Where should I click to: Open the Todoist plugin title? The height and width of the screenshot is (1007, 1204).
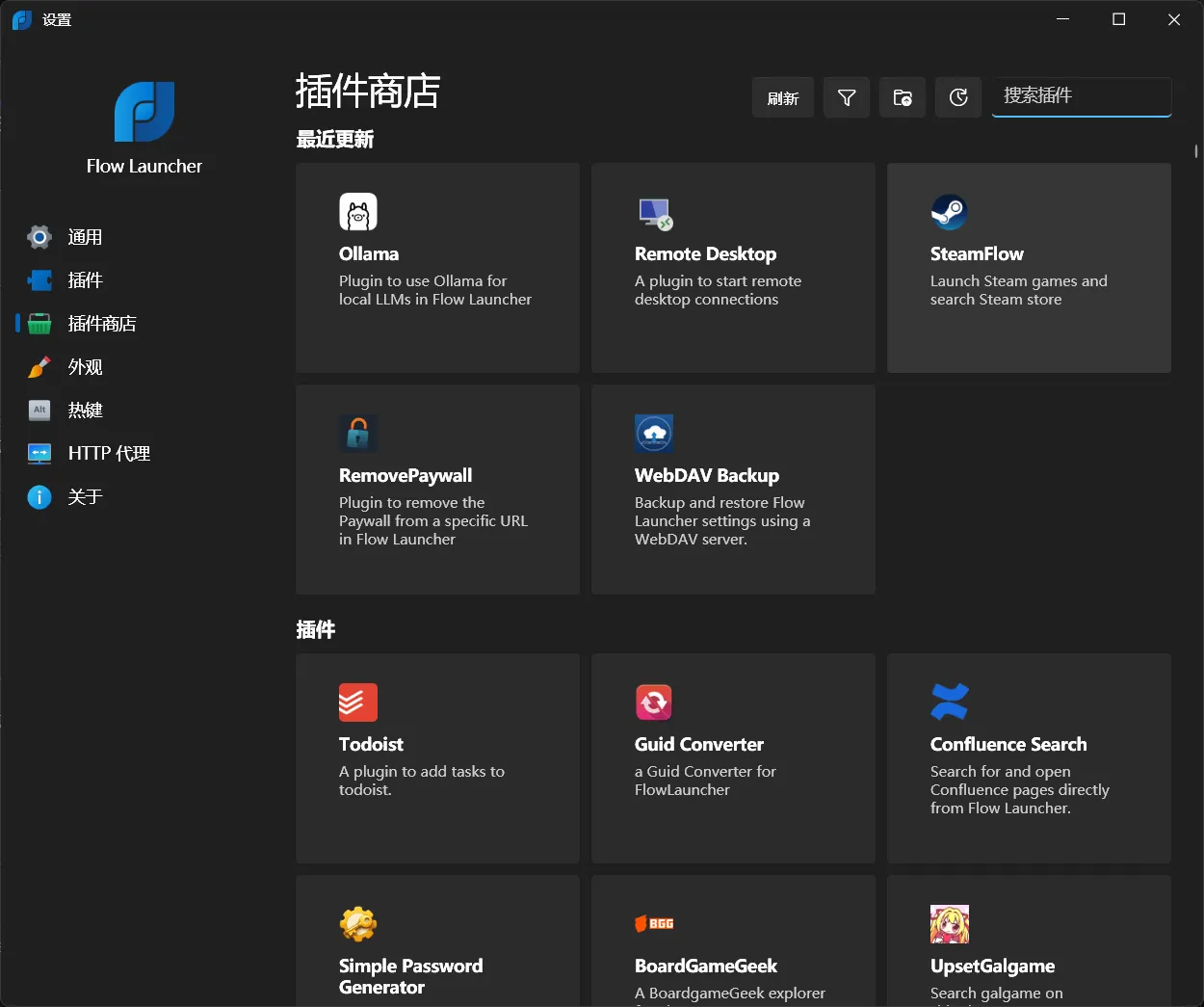371,744
